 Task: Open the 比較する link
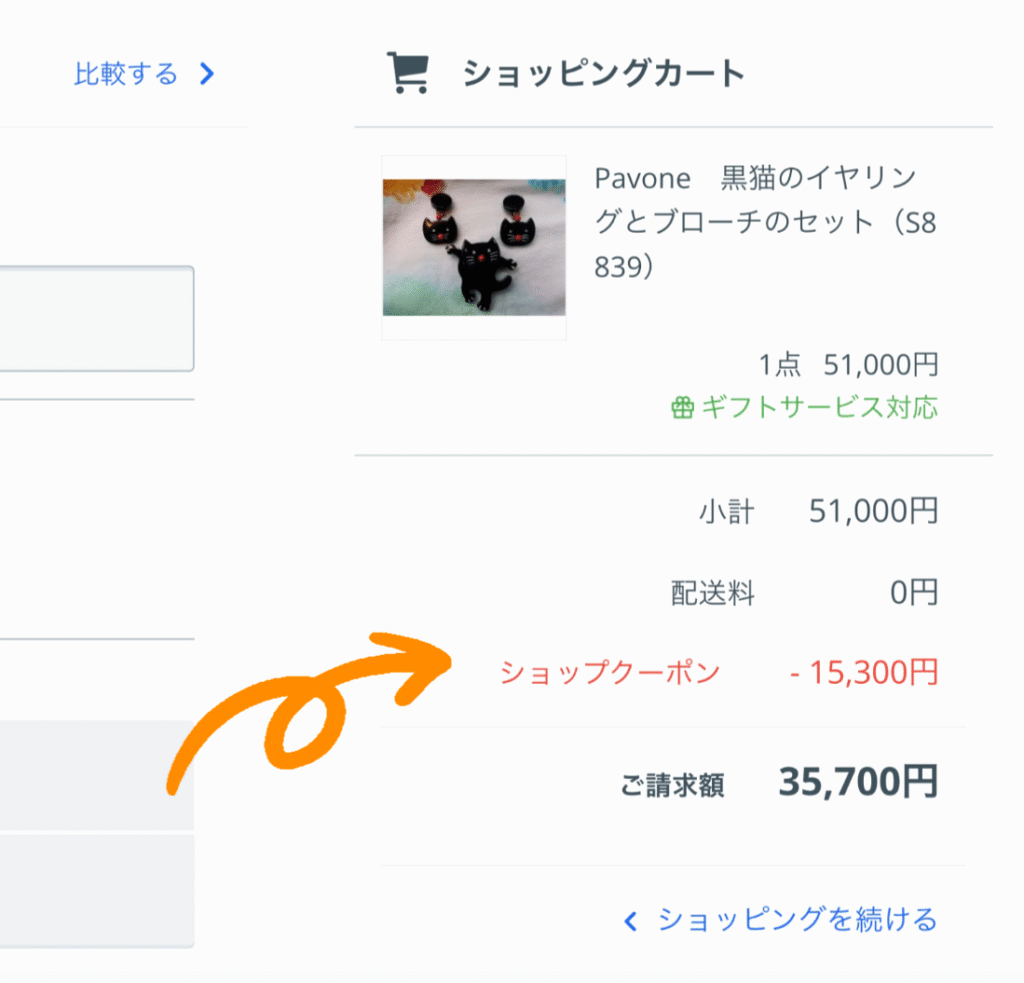pyautogui.click(x=126, y=74)
